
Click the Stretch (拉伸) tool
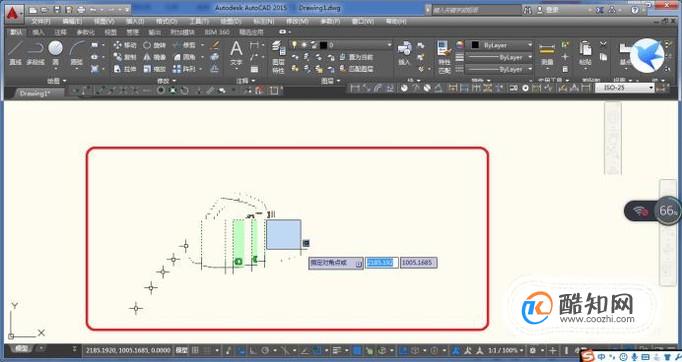[x=125, y=69]
